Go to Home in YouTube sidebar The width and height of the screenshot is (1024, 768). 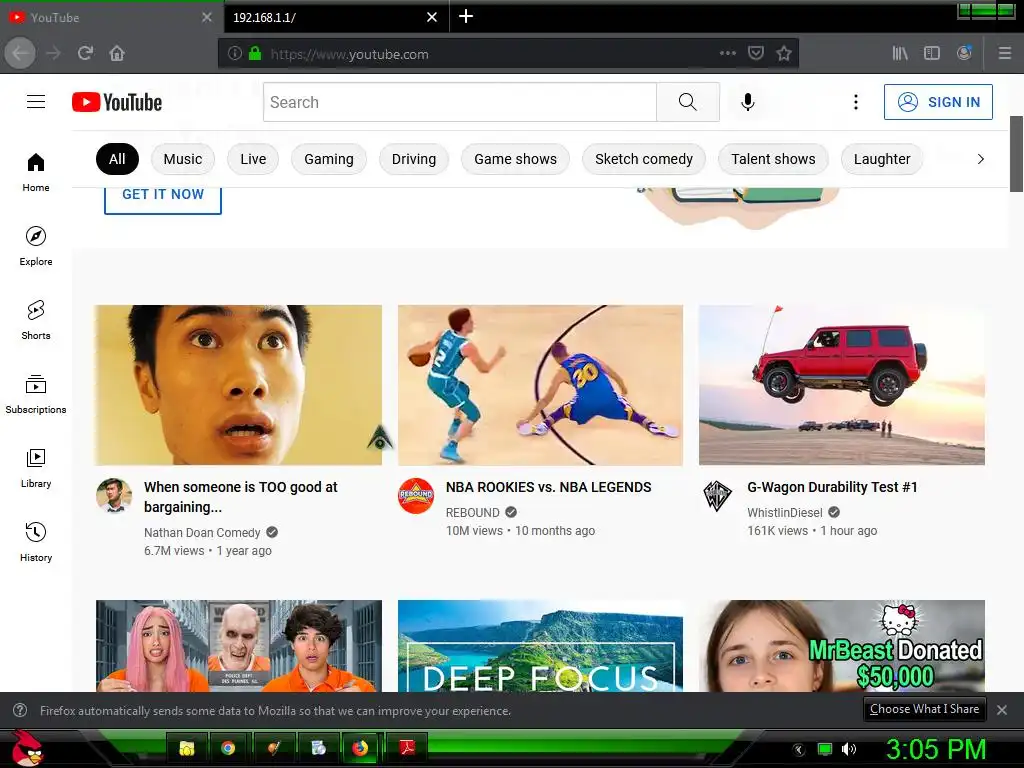coord(36,172)
